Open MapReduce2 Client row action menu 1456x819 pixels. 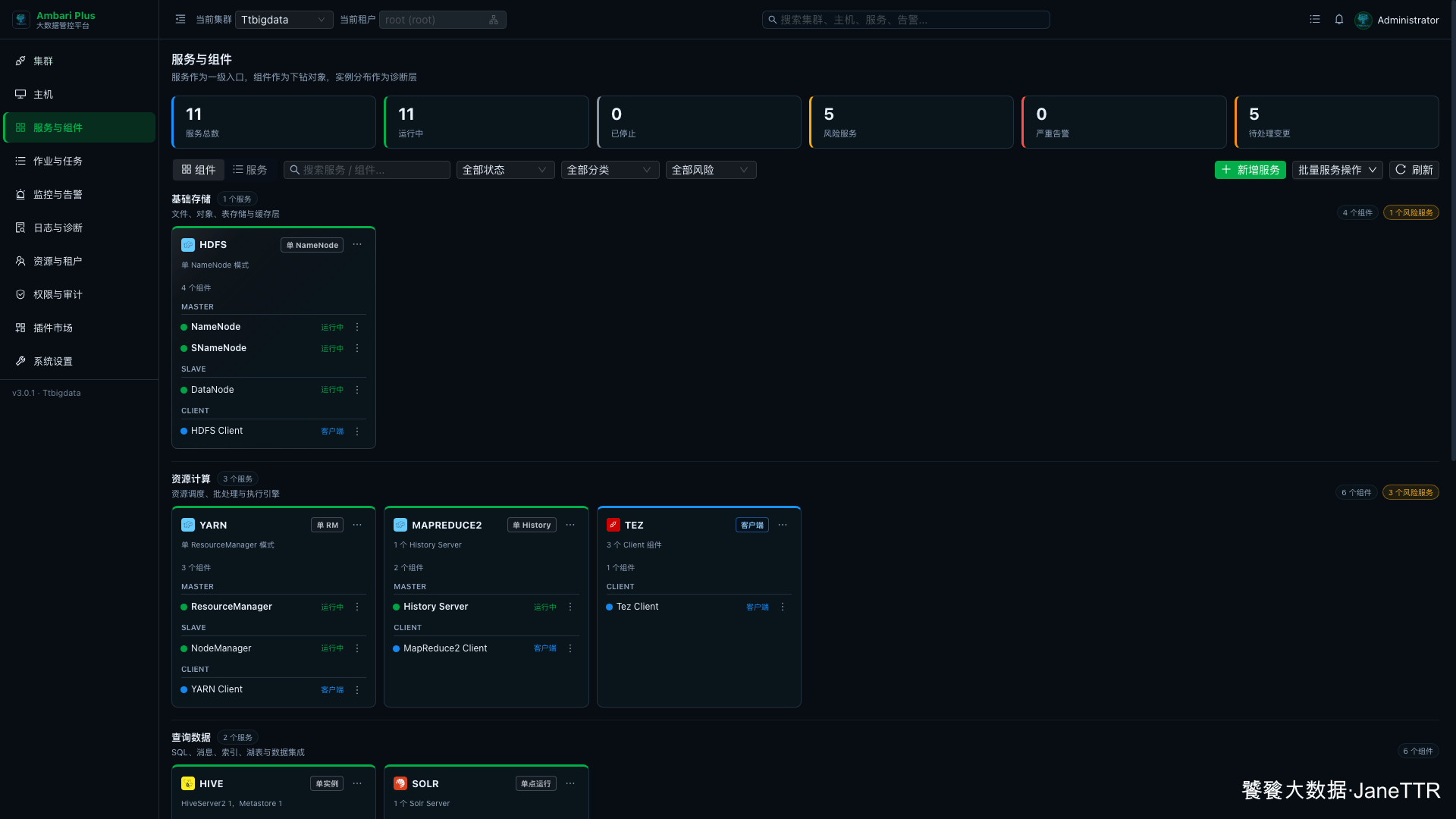[x=570, y=648]
